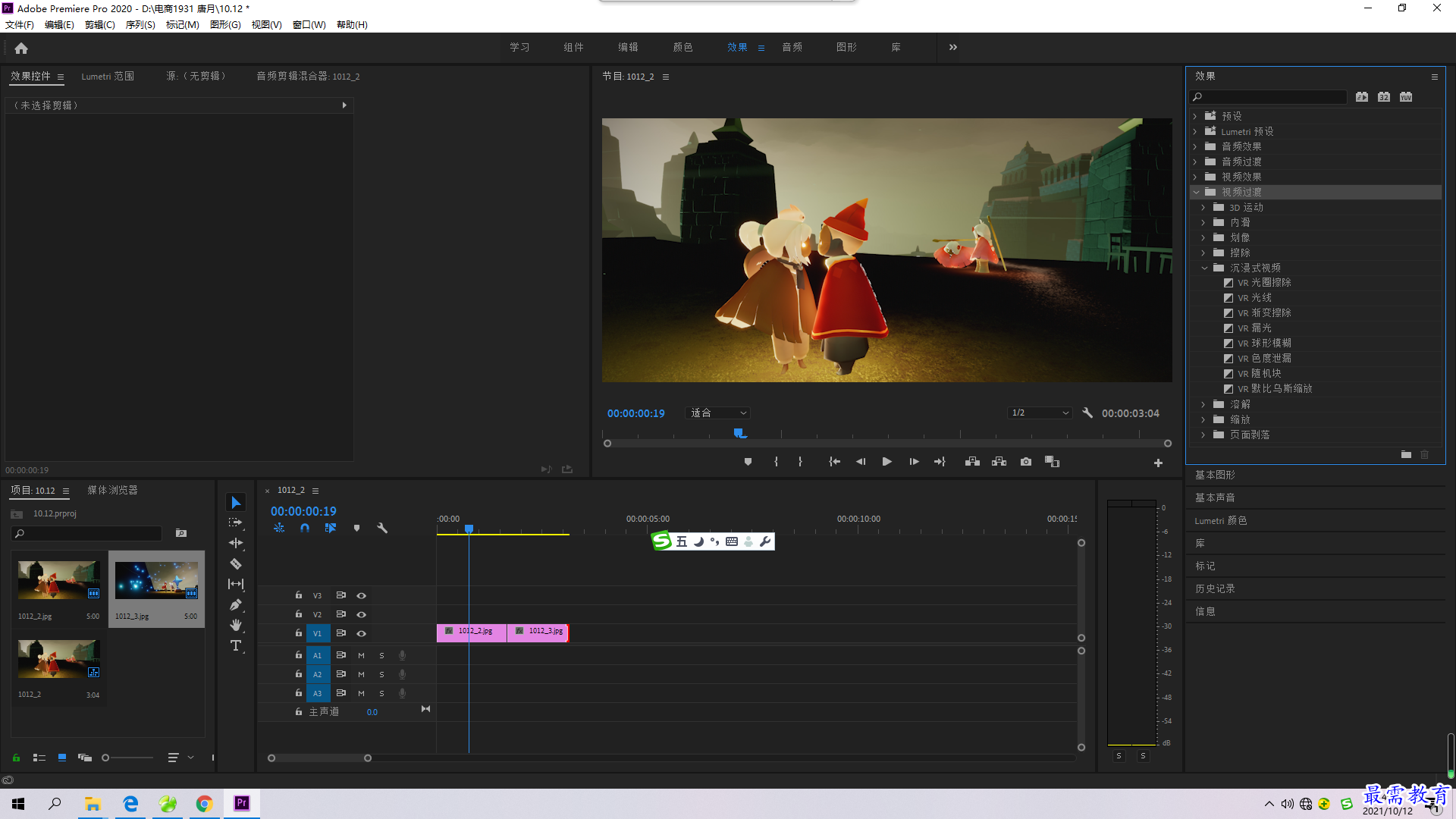
Task: Click the Lift button
Action: (x=972, y=462)
